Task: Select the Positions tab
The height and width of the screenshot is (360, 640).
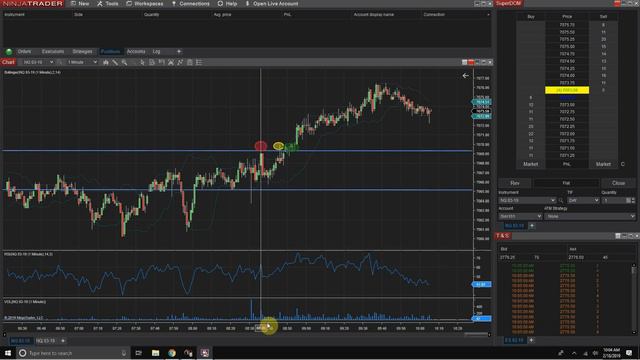Action: [x=110, y=51]
